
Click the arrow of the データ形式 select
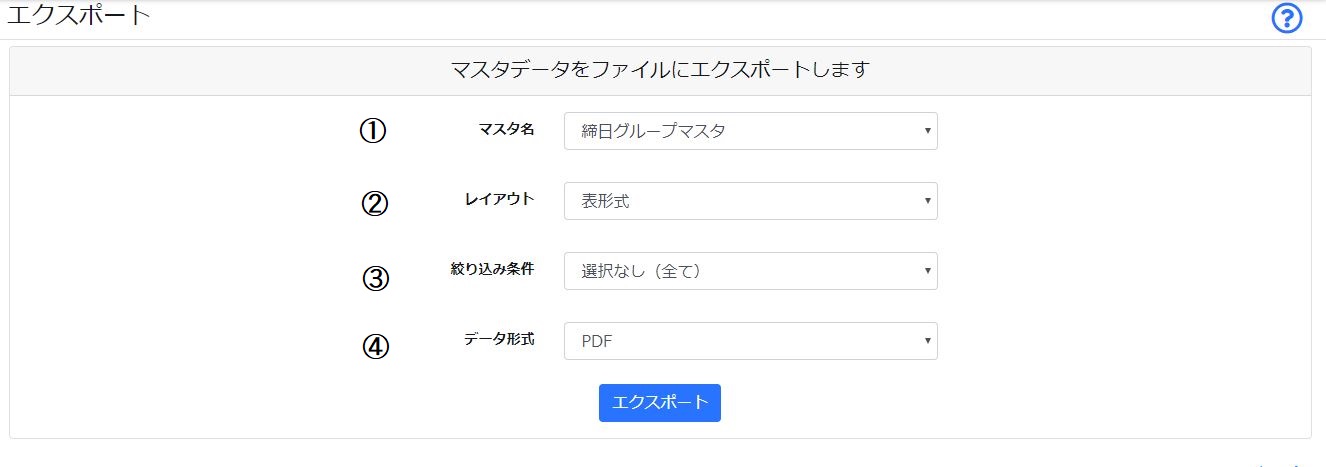click(x=927, y=341)
